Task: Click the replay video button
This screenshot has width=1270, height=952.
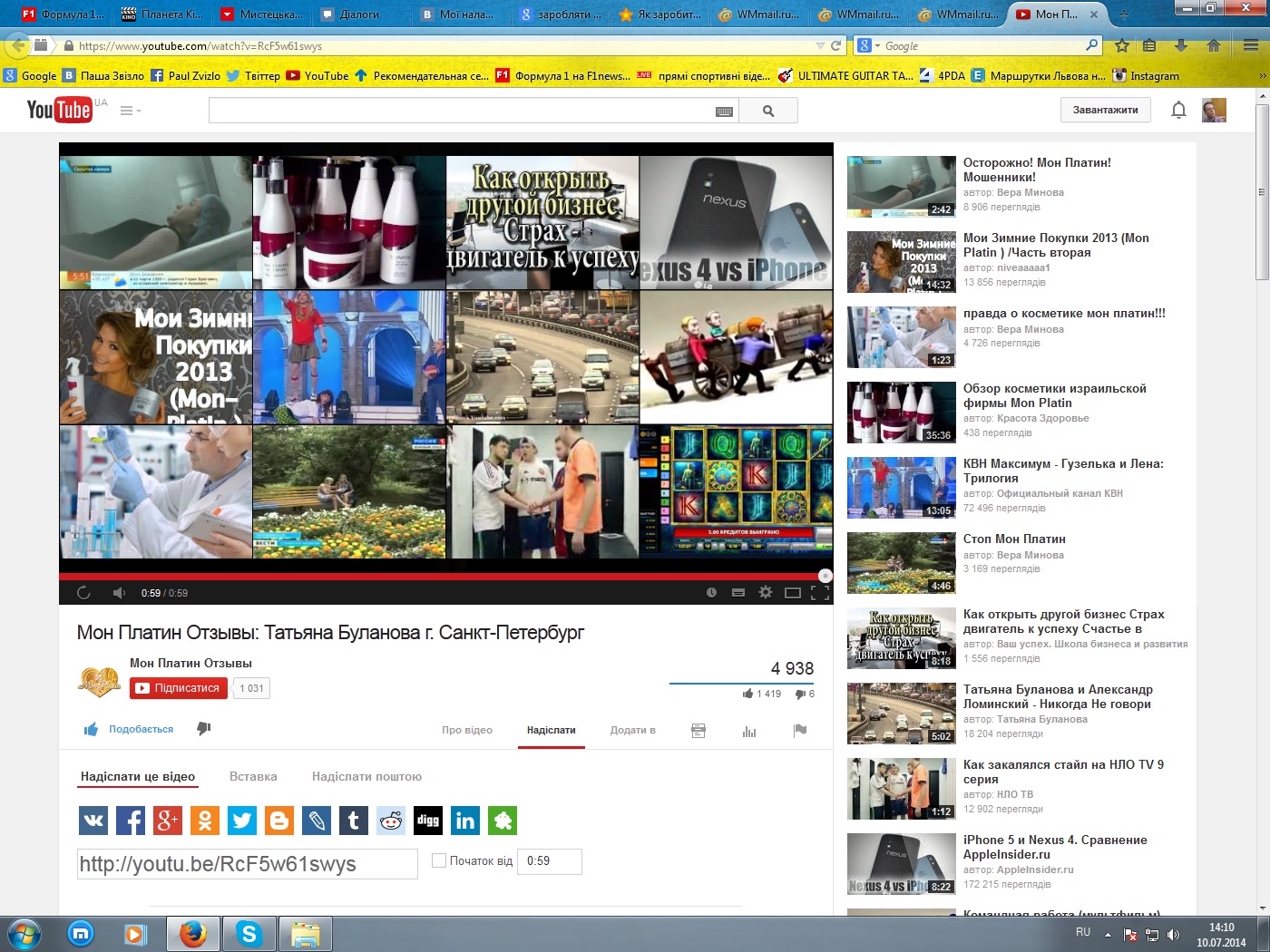Action: [83, 593]
